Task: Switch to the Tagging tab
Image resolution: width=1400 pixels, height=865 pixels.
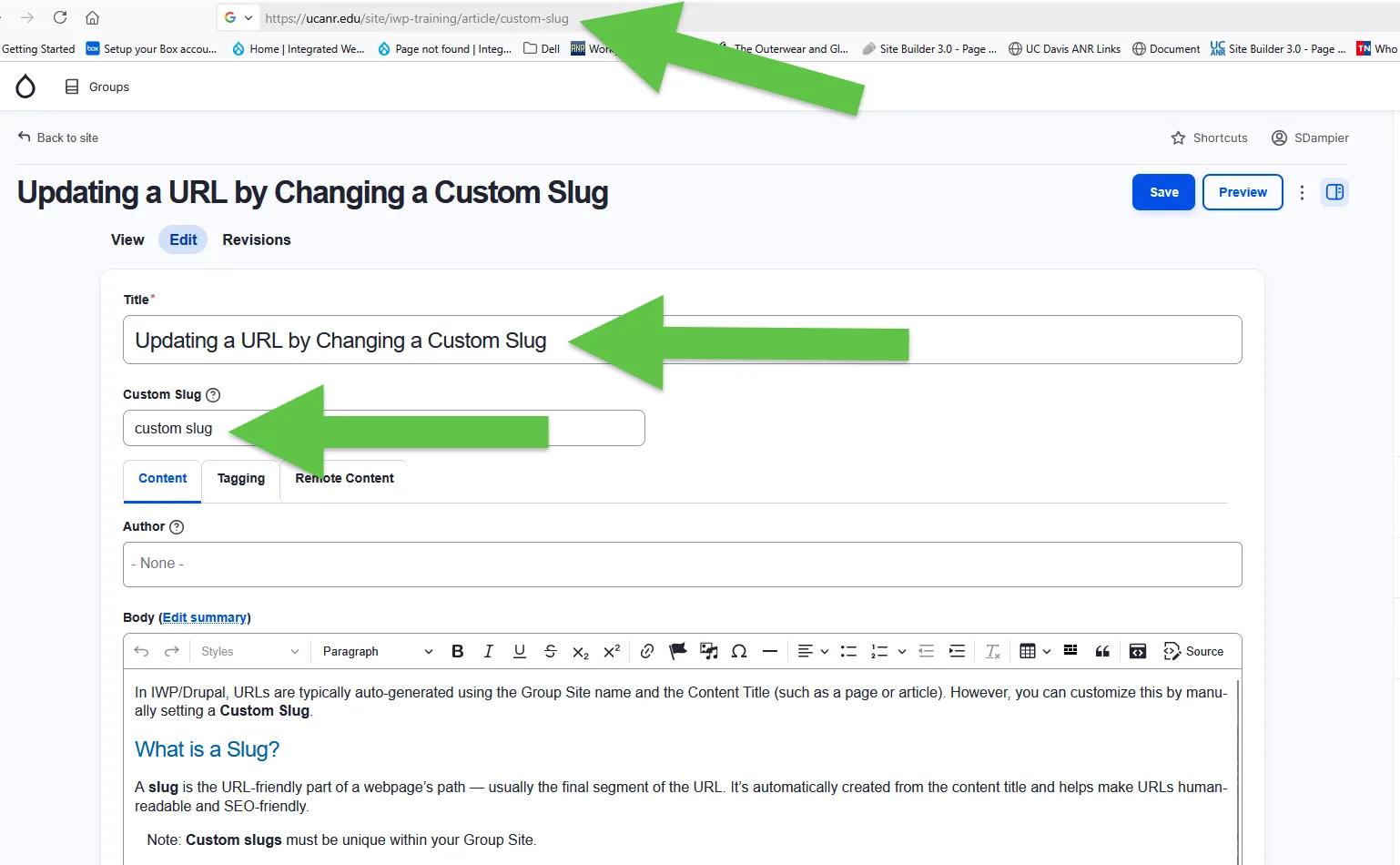Action: click(240, 478)
